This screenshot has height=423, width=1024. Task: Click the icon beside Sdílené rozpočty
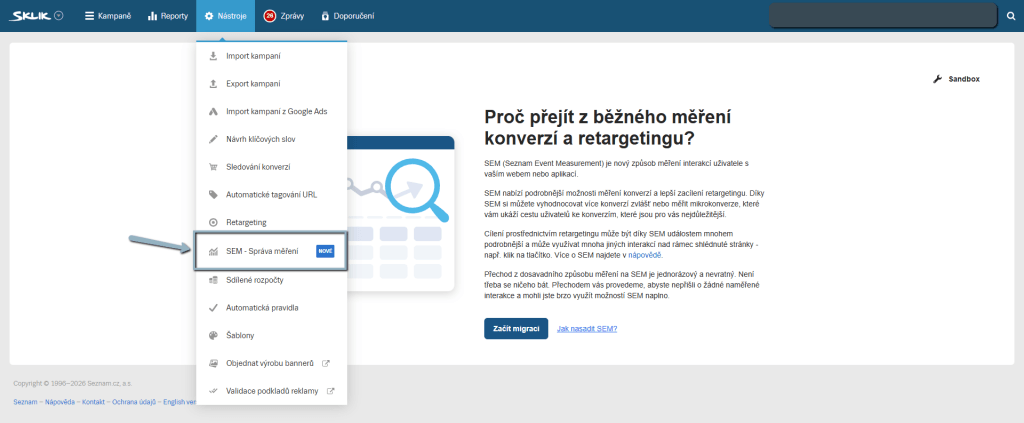[x=213, y=279]
